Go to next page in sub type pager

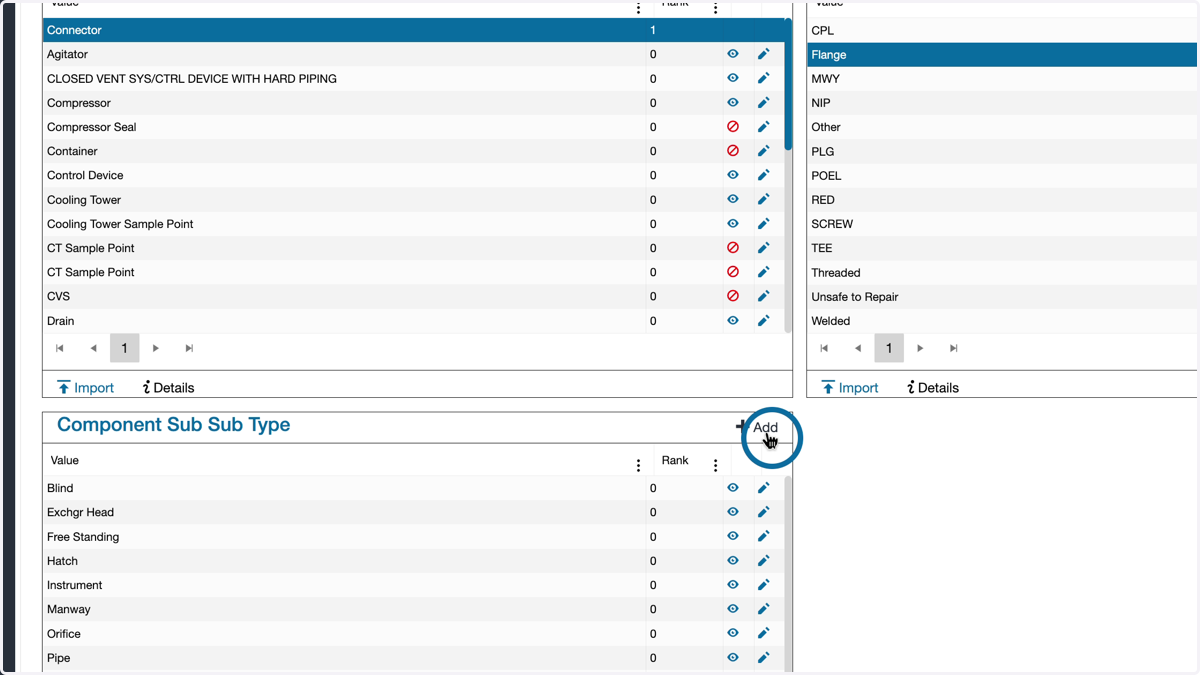[921, 348]
